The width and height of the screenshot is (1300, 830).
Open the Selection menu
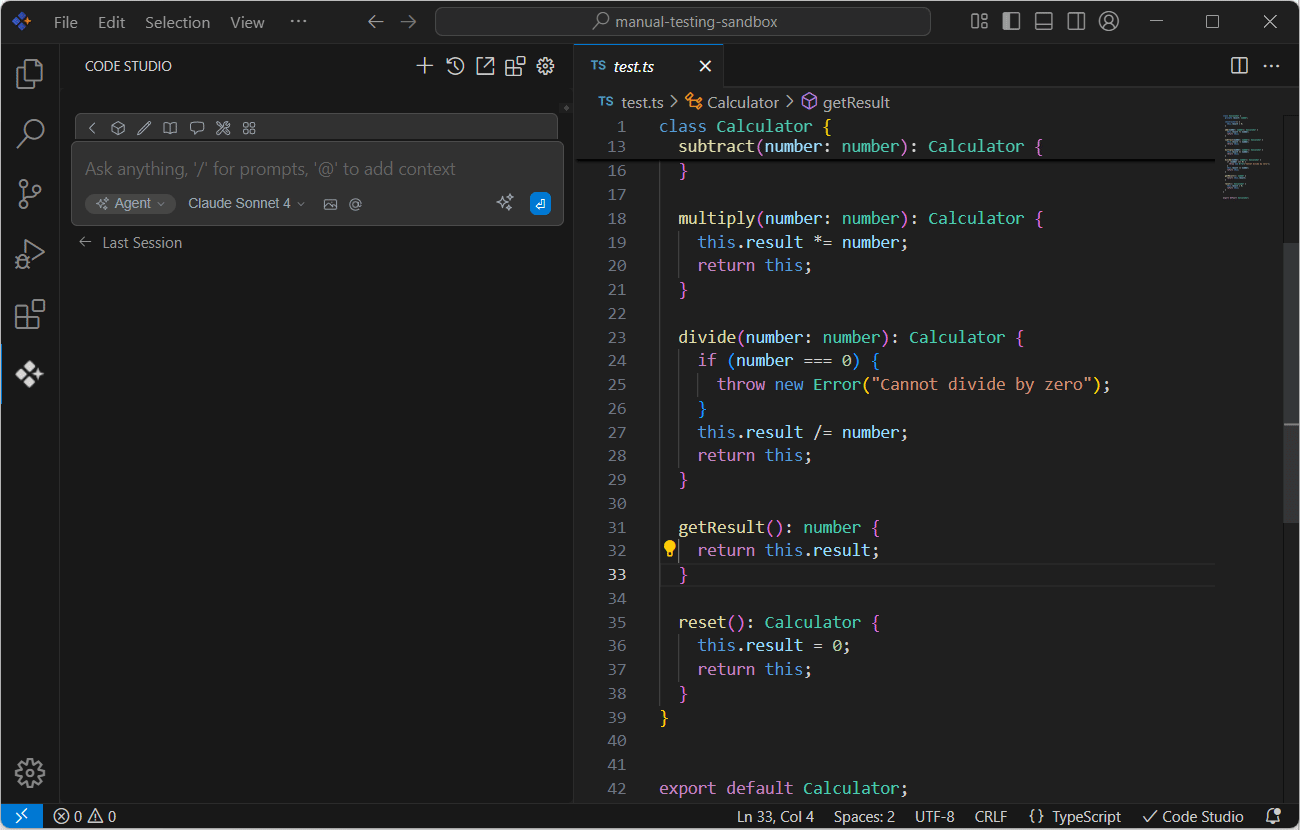[x=177, y=22]
